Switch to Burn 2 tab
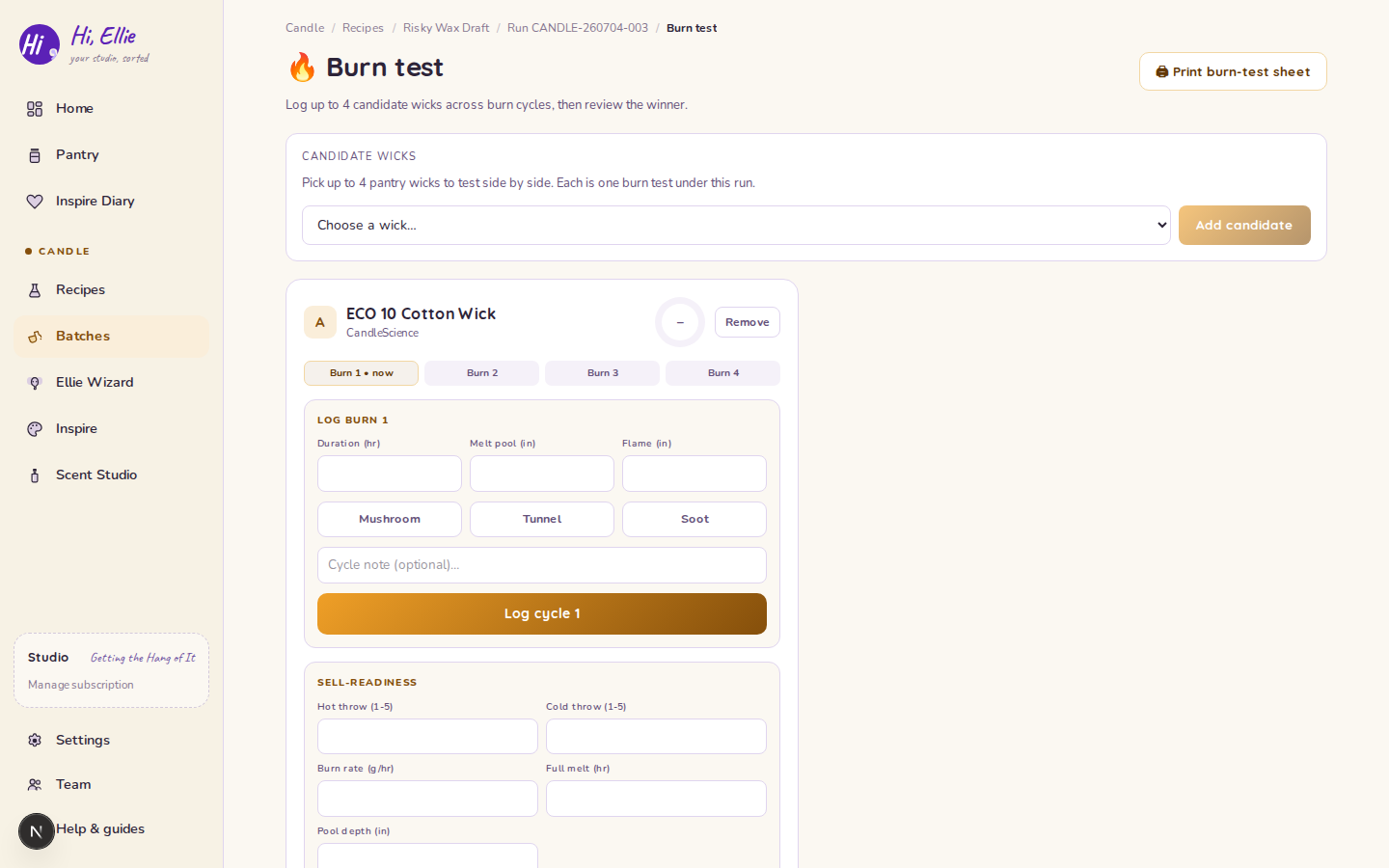The image size is (1389, 868). pyautogui.click(x=481, y=373)
